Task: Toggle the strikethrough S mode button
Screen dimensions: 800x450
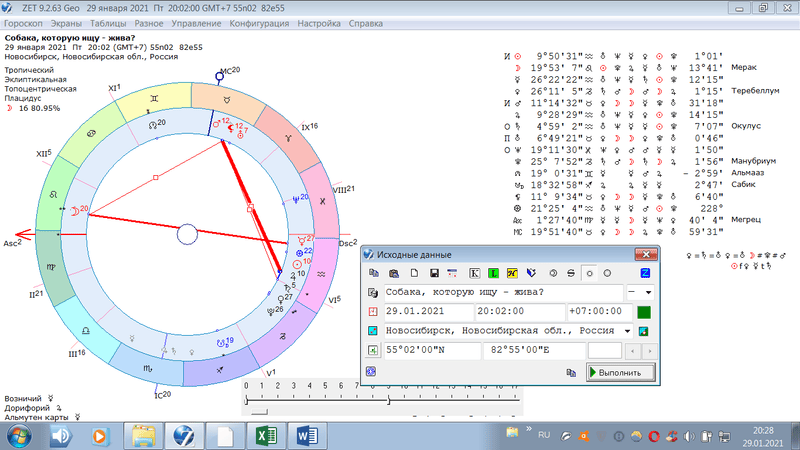Action: [x=569, y=273]
